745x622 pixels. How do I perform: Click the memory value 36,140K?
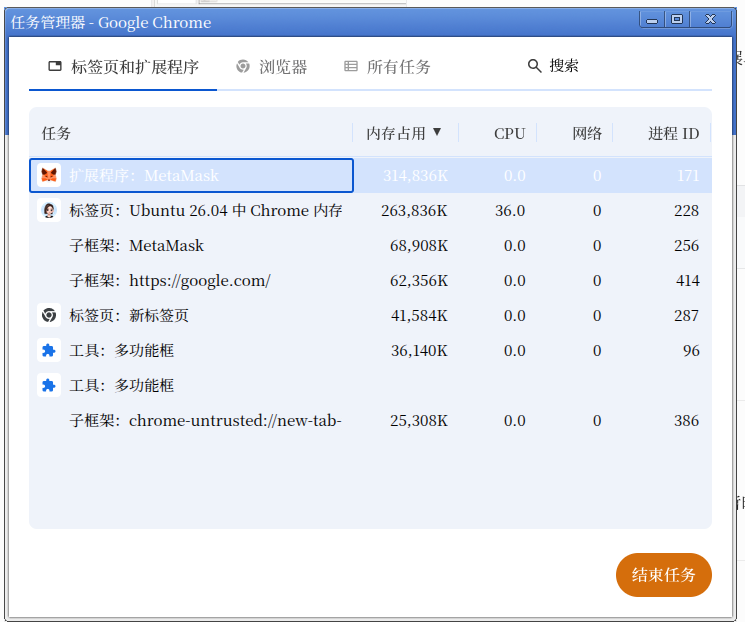pyautogui.click(x=419, y=351)
